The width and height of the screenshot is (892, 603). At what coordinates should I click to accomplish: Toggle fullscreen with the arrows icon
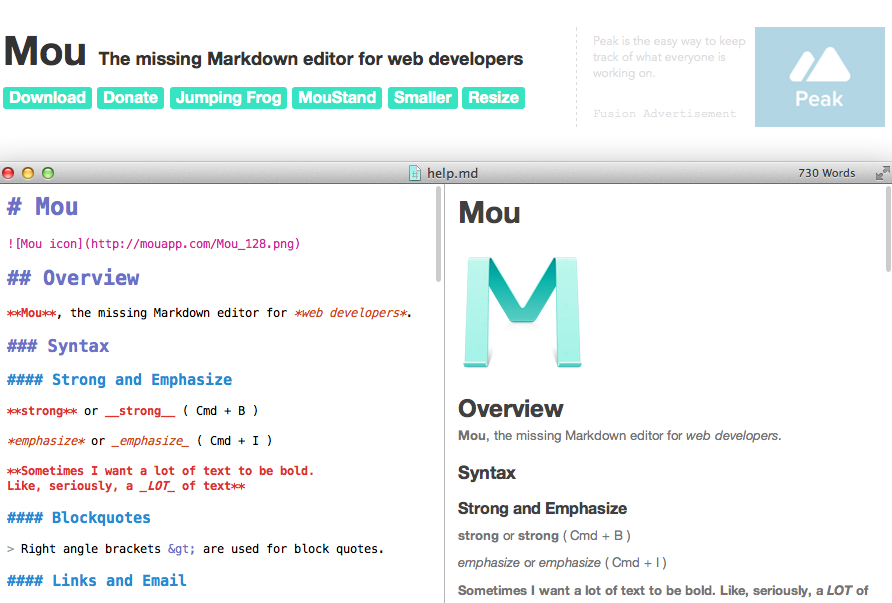tap(882, 173)
